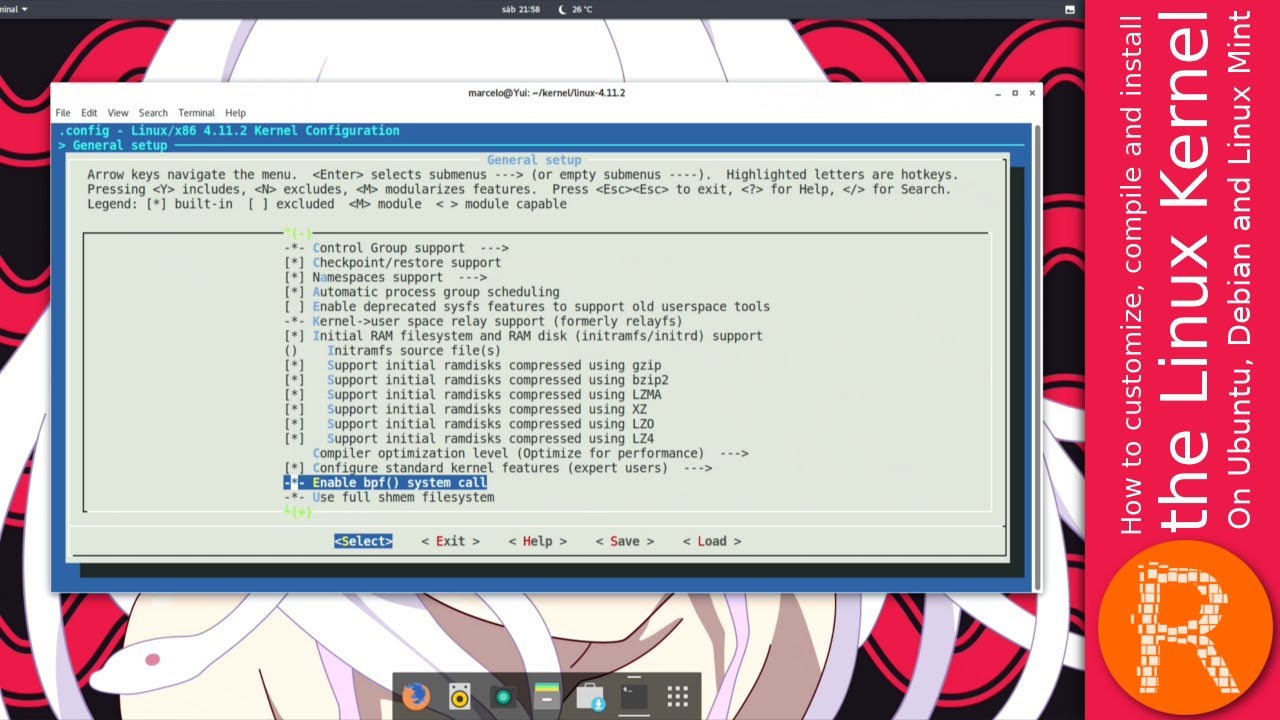
Task: Click the < Help > button
Action: (537, 541)
